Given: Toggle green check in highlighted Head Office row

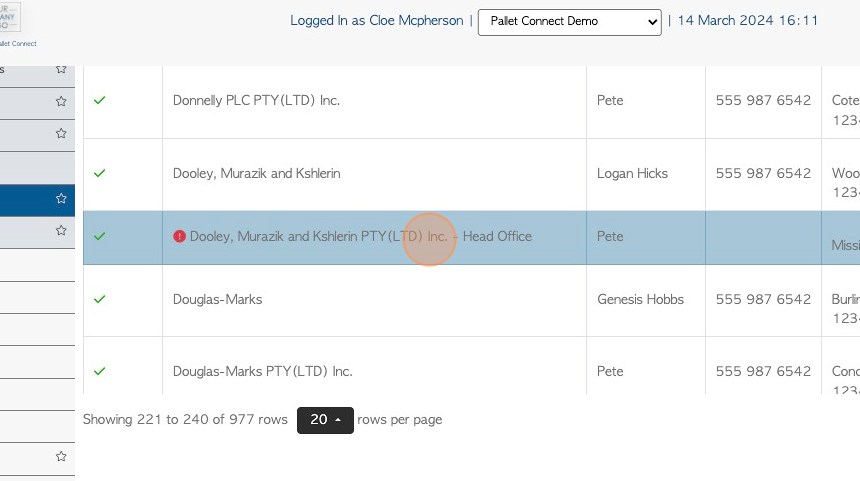Looking at the screenshot, I should (x=99, y=236).
